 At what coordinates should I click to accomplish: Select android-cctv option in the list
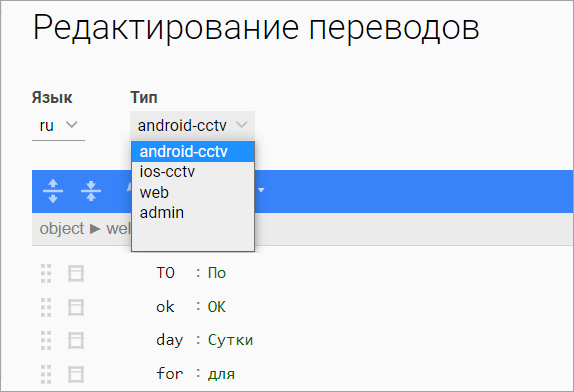(x=193, y=152)
